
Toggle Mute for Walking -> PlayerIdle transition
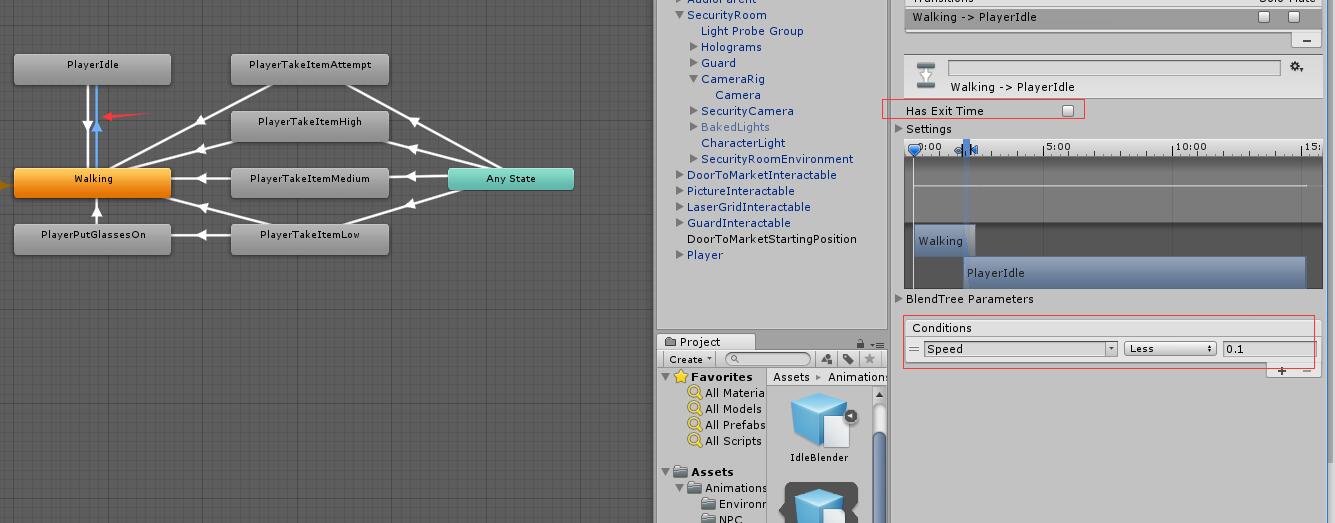coord(1294,17)
